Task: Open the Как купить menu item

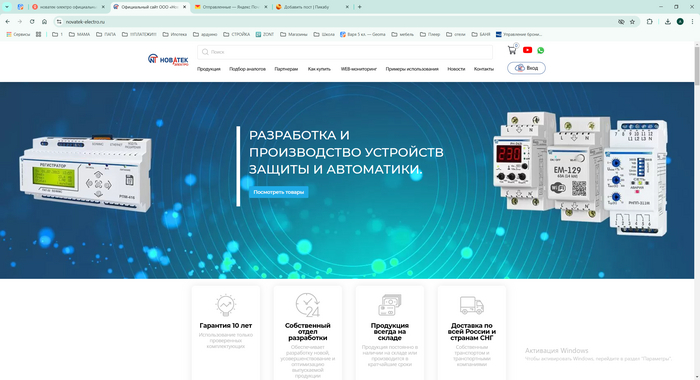Action: [319, 69]
